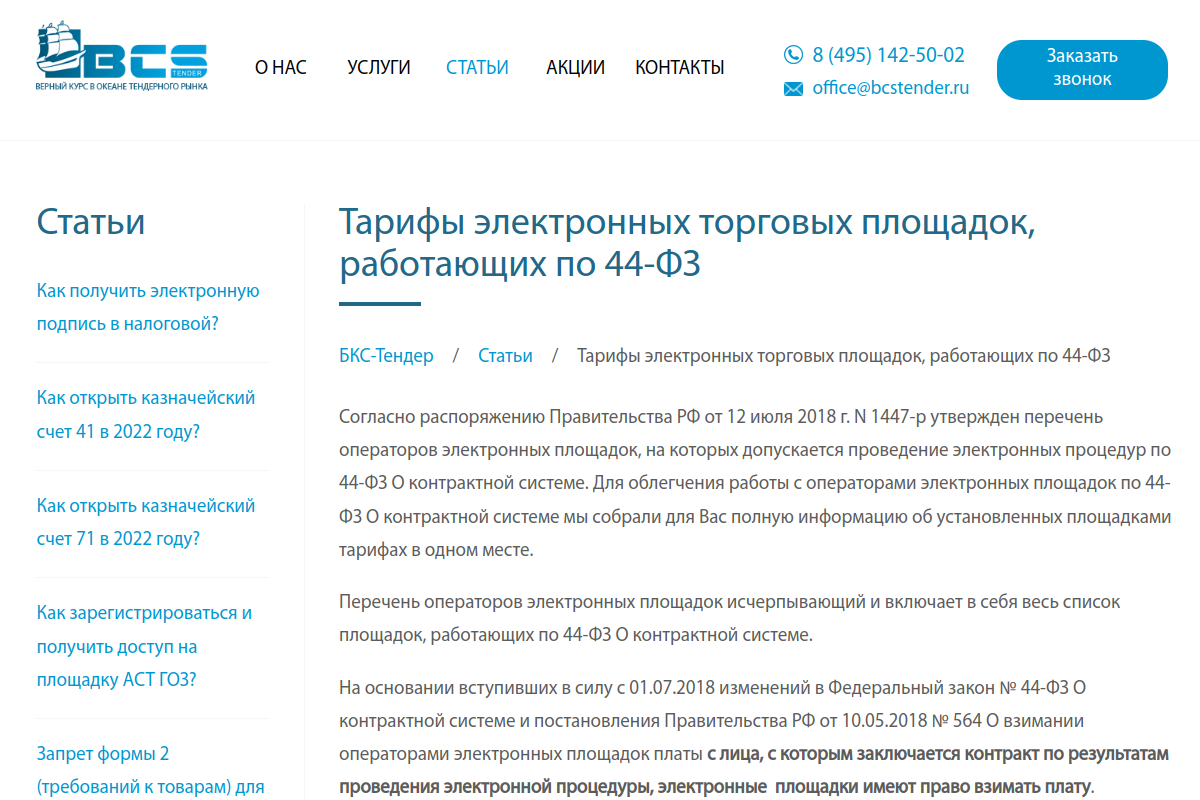Click the Статьи breadcrumb link
Viewport: 1200px width, 800px height.
coord(505,356)
